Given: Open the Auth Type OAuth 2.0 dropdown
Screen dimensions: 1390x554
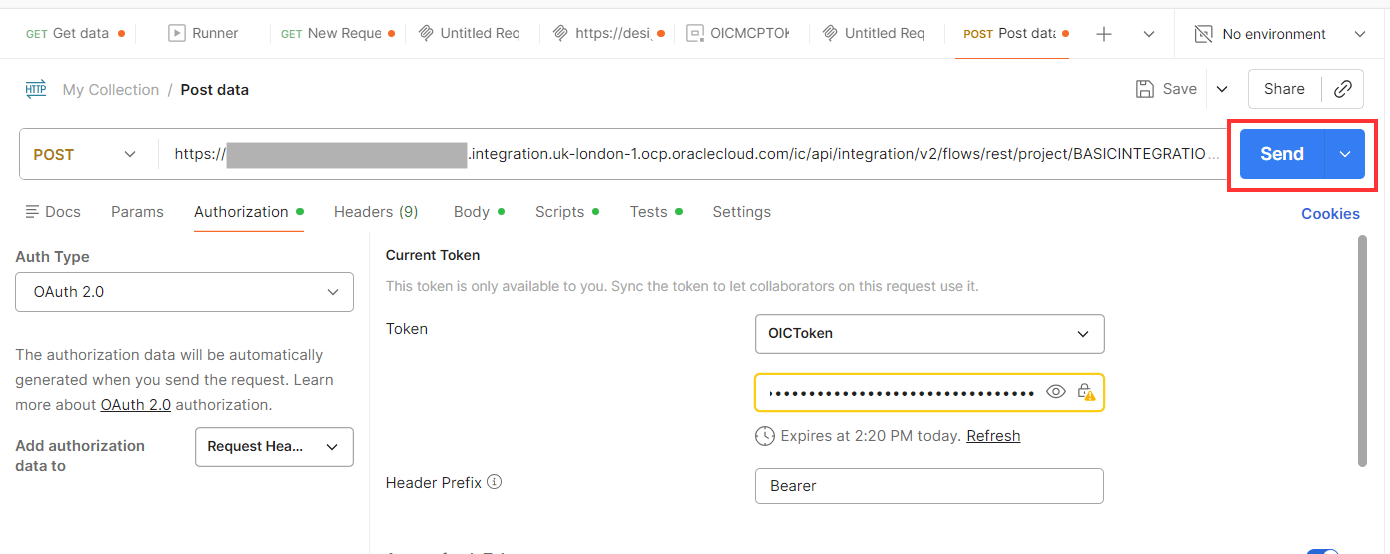Looking at the screenshot, I should pyautogui.click(x=184, y=292).
